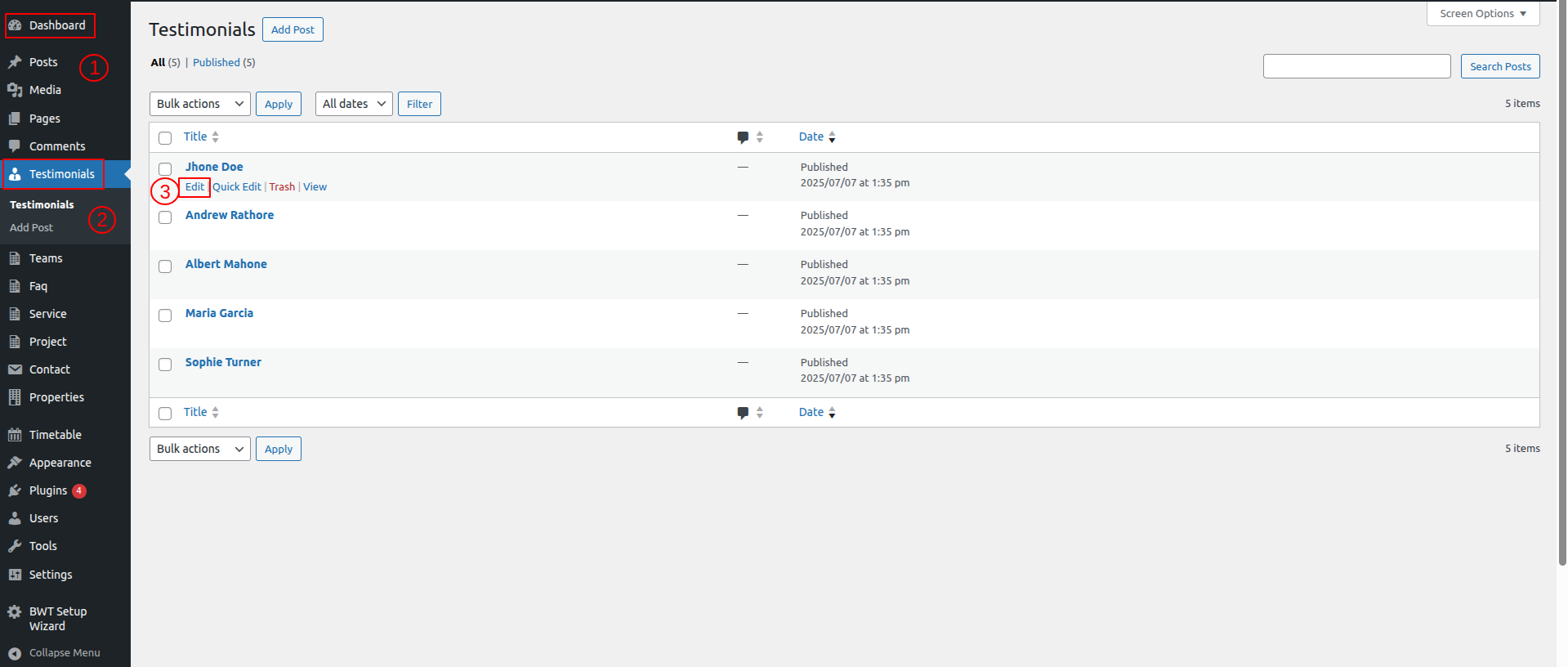Click the Contact envelope icon
The image size is (1568, 667).
pyautogui.click(x=15, y=369)
